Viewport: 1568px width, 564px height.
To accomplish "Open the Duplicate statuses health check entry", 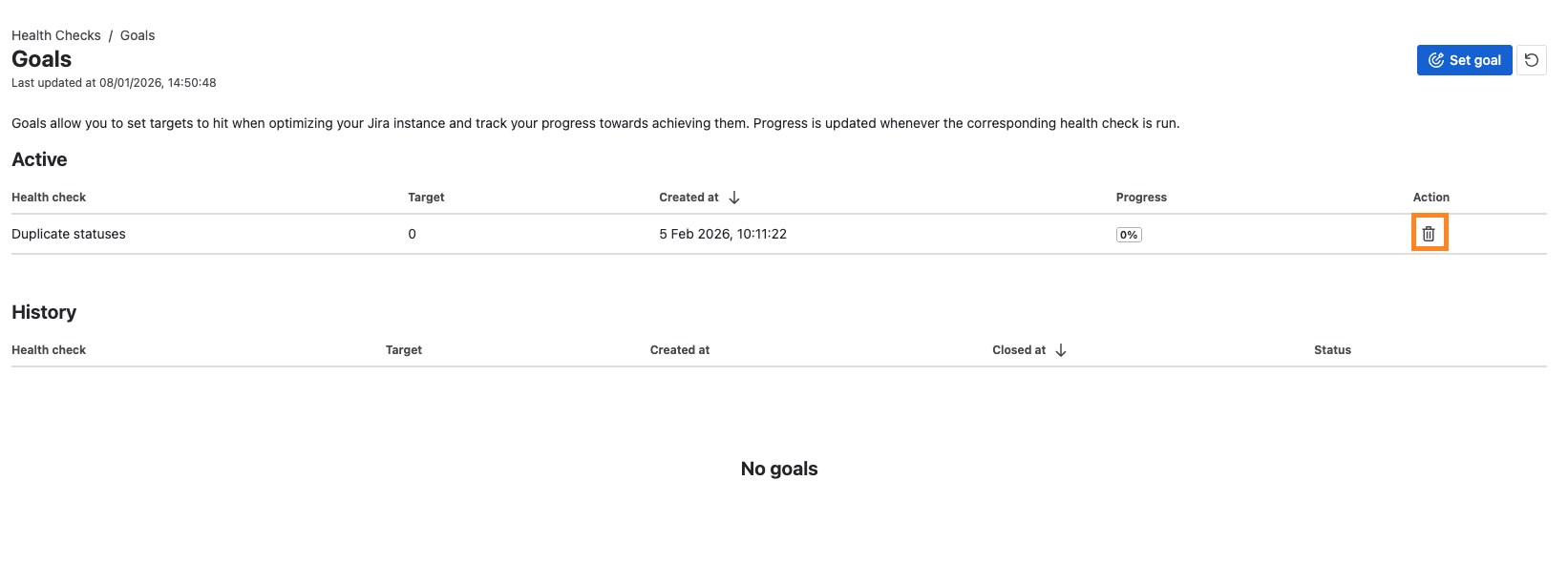I will (x=68, y=233).
